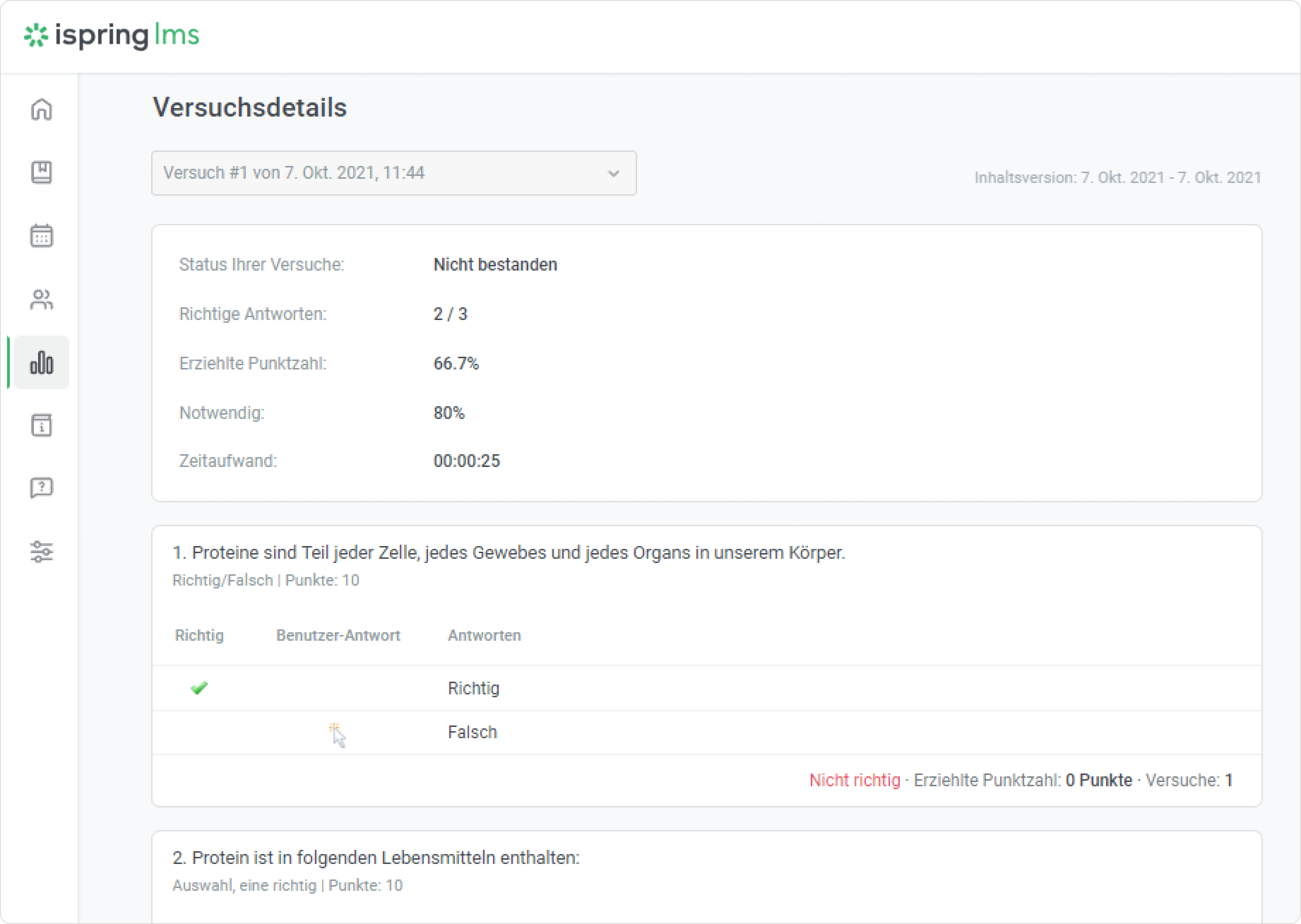Click the 'Antworten' column header

(x=484, y=635)
